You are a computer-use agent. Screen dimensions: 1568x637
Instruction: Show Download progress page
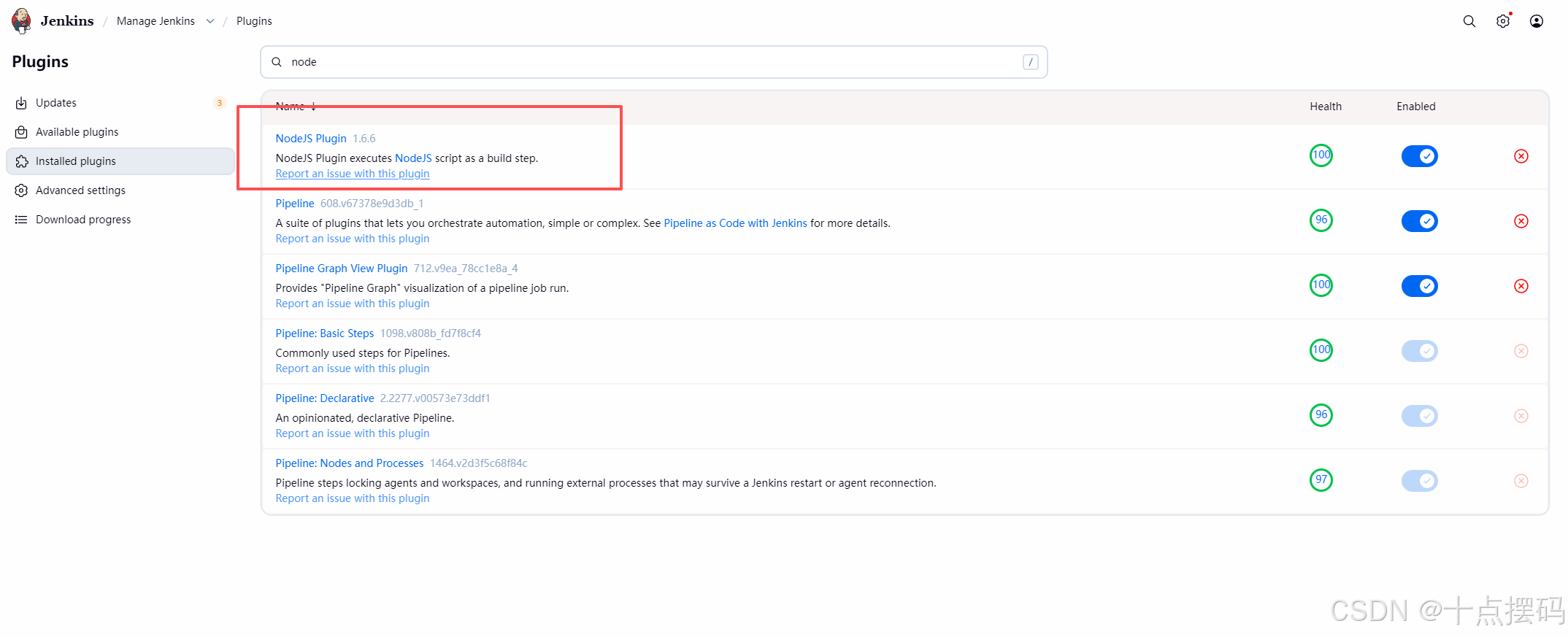[120, 220]
